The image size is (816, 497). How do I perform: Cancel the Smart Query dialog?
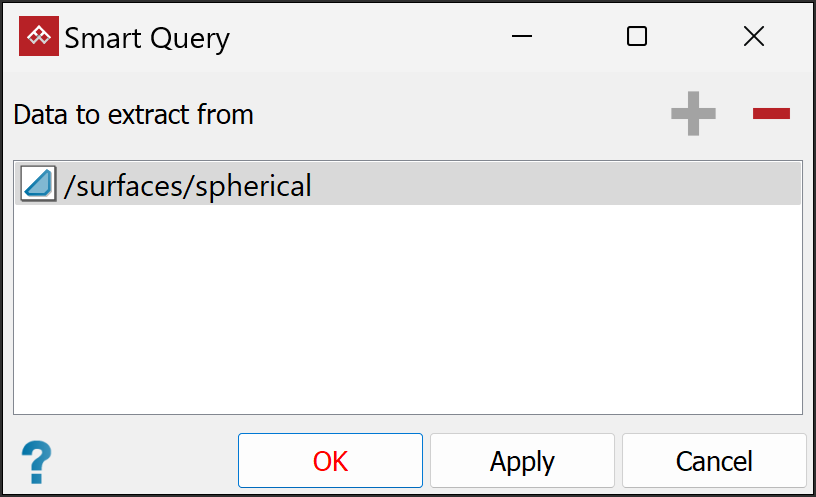[x=714, y=461]
